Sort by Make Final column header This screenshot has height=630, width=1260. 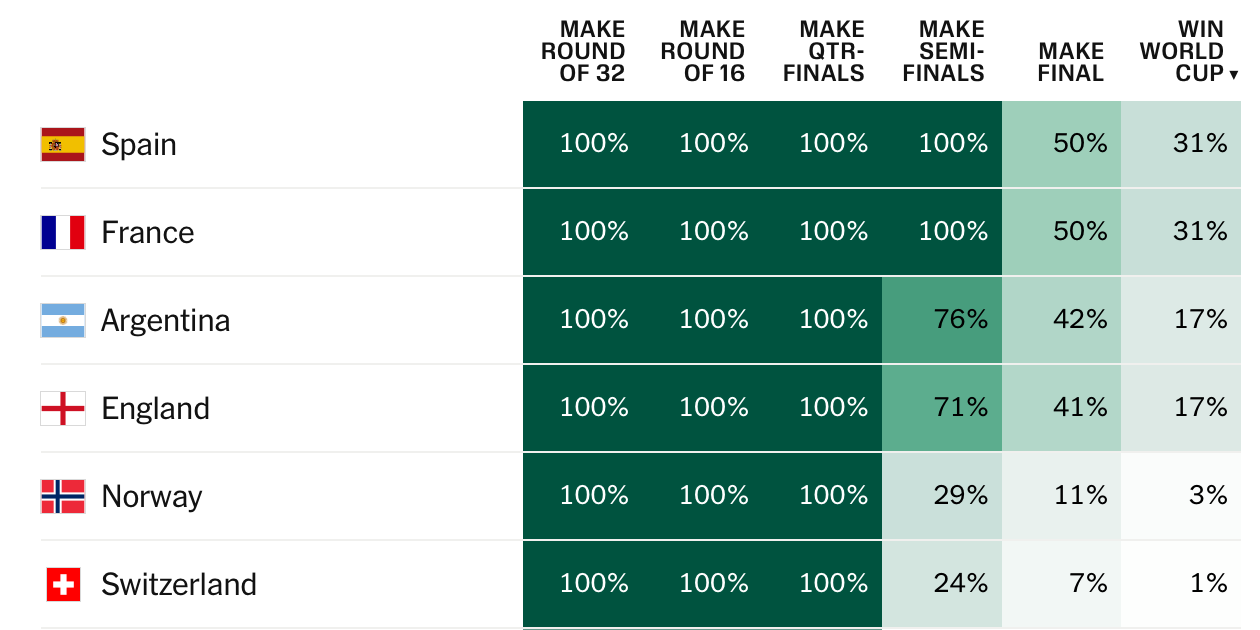pyautogui.click(x=1071, y=62)
